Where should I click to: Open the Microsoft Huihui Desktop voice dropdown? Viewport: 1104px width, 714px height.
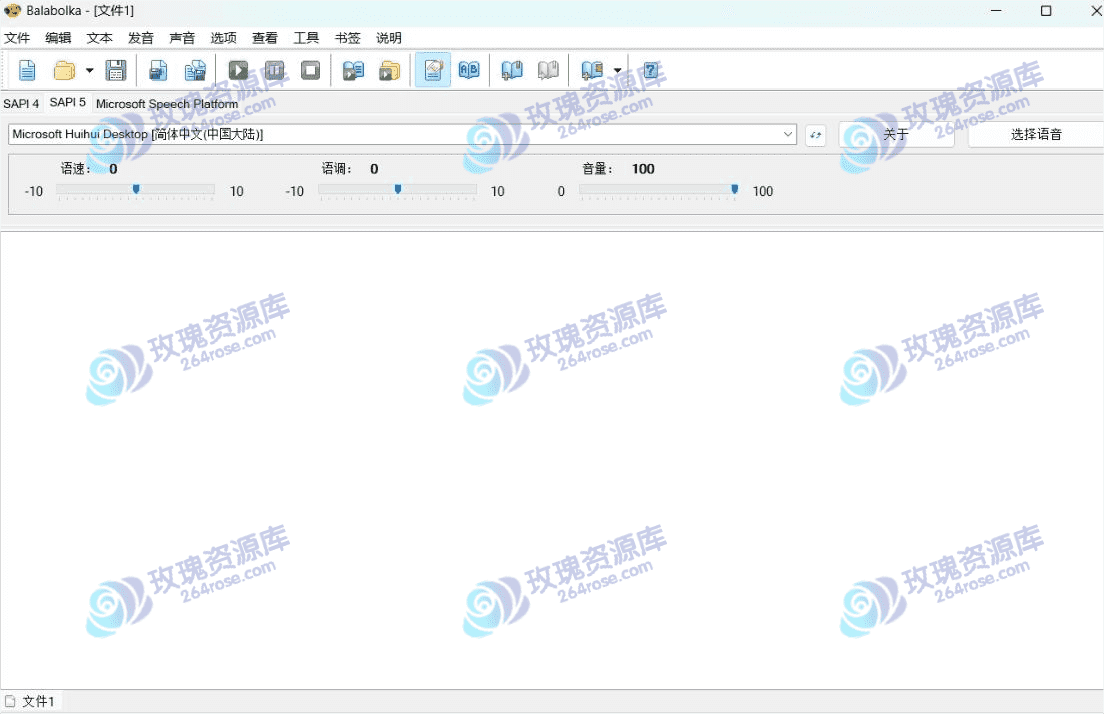tap(402, 134)
